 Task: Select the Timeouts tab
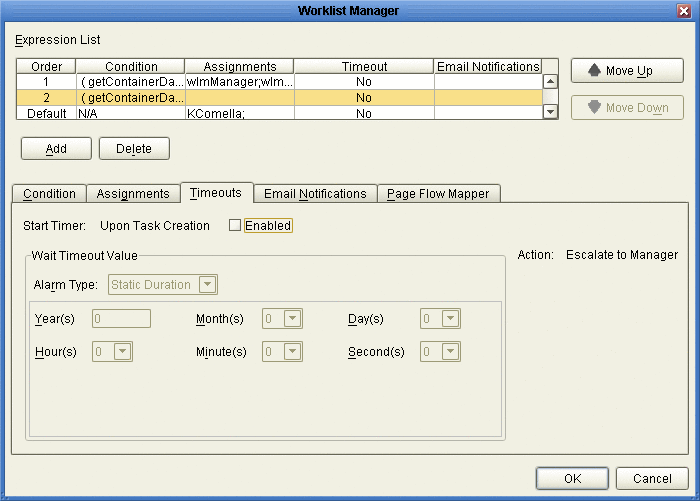pyautogui.click(x=217, y=193)
